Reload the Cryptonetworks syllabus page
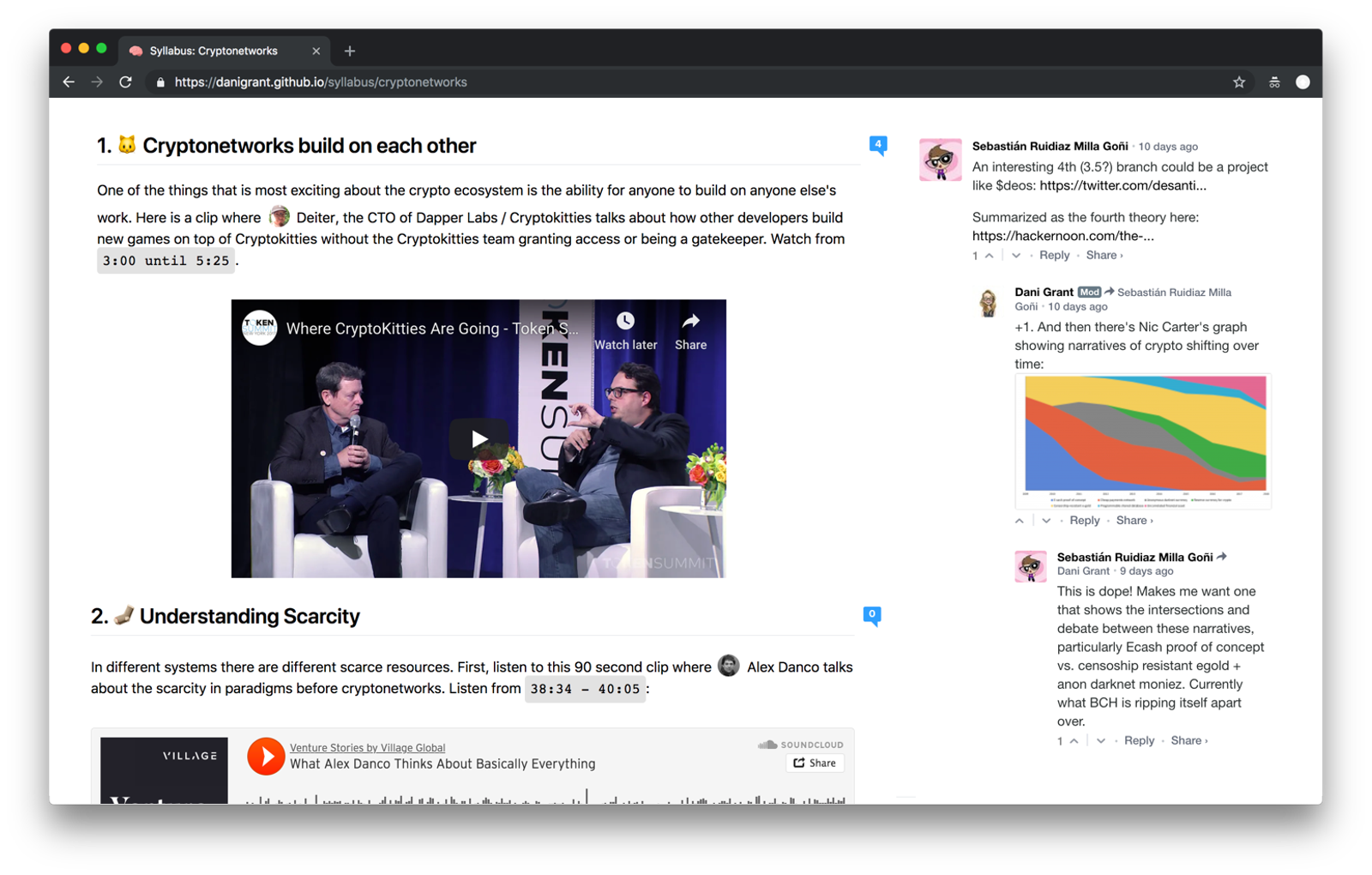Screen dimensions: 1372x875 125,82
